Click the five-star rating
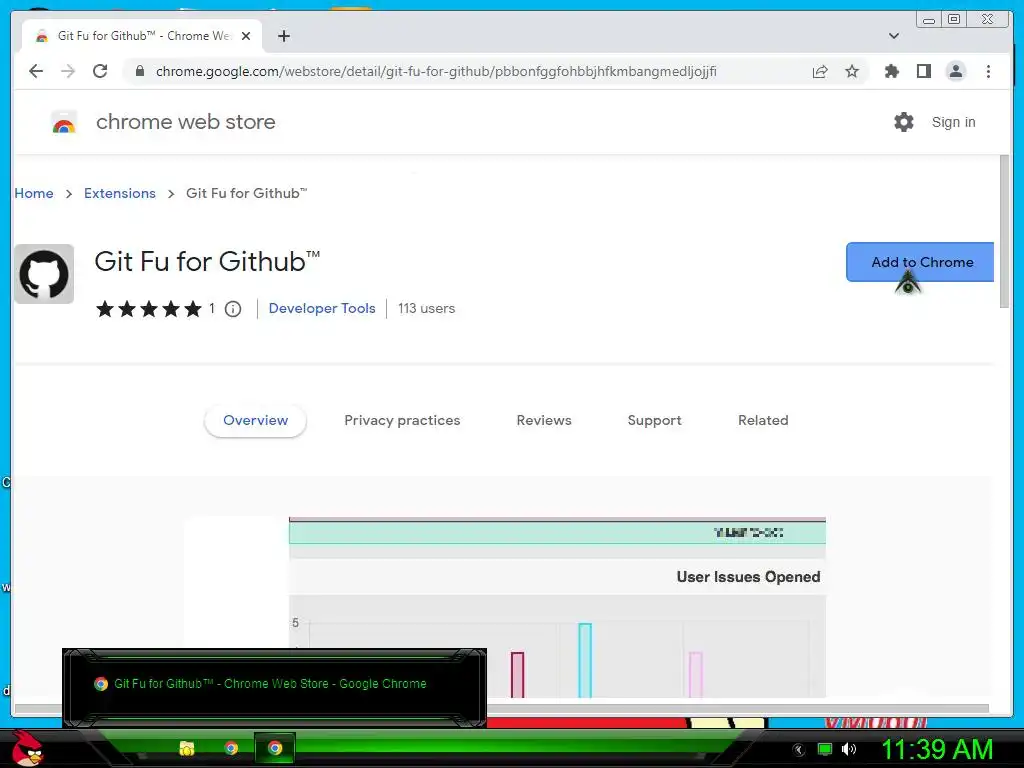The image size is (1024, 768). click(x=149, y=309)
